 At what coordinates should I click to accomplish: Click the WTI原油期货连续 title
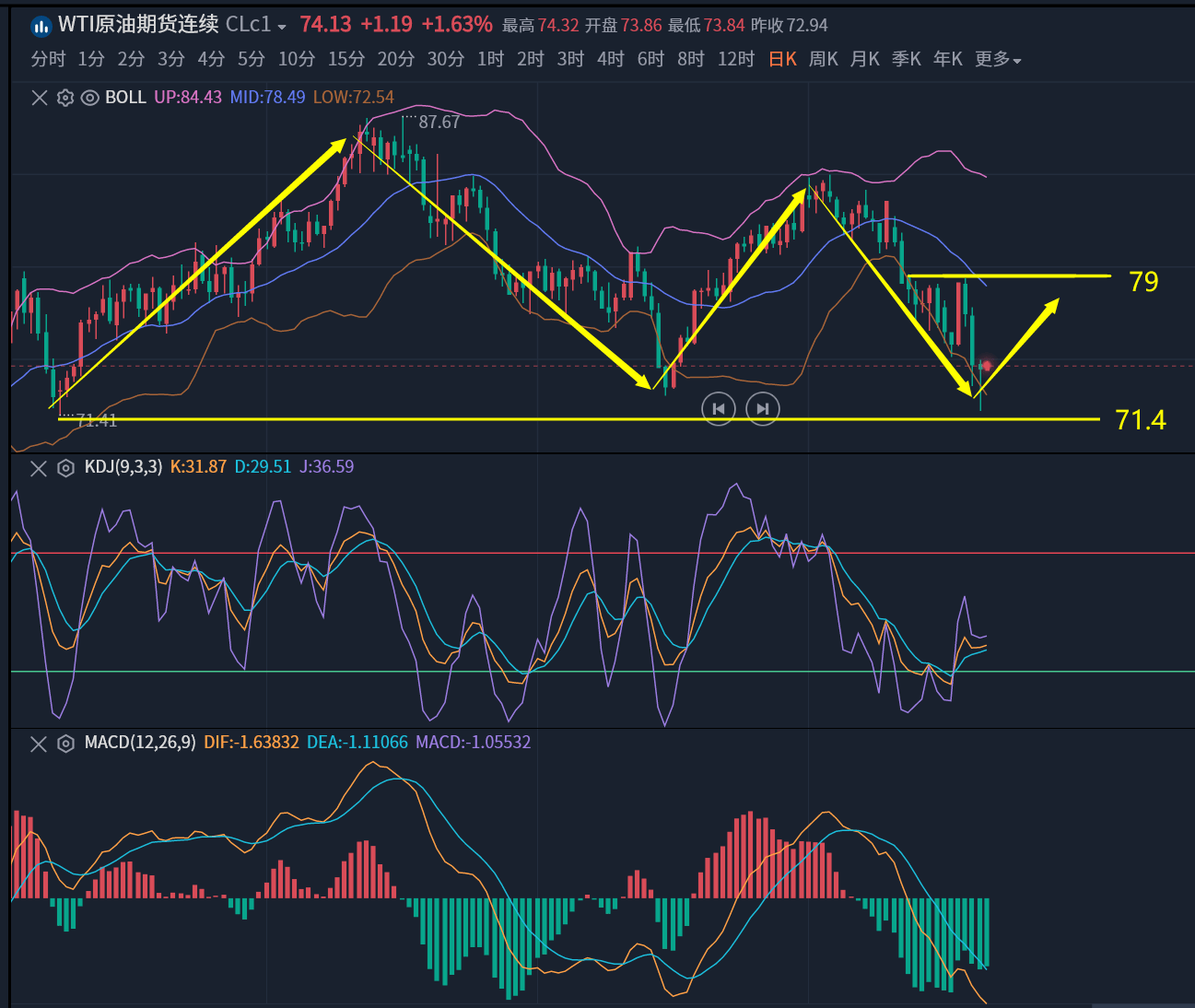point(138,25)
